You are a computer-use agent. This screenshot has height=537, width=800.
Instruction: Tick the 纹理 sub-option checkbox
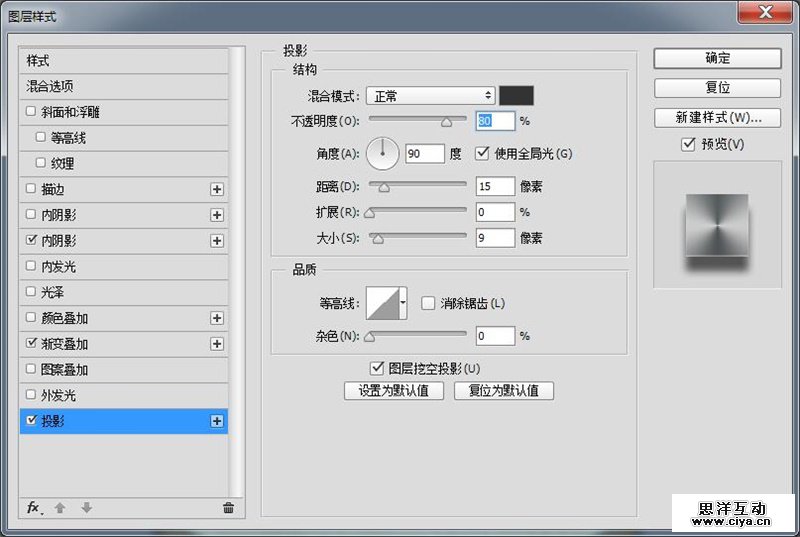(41, 162)
